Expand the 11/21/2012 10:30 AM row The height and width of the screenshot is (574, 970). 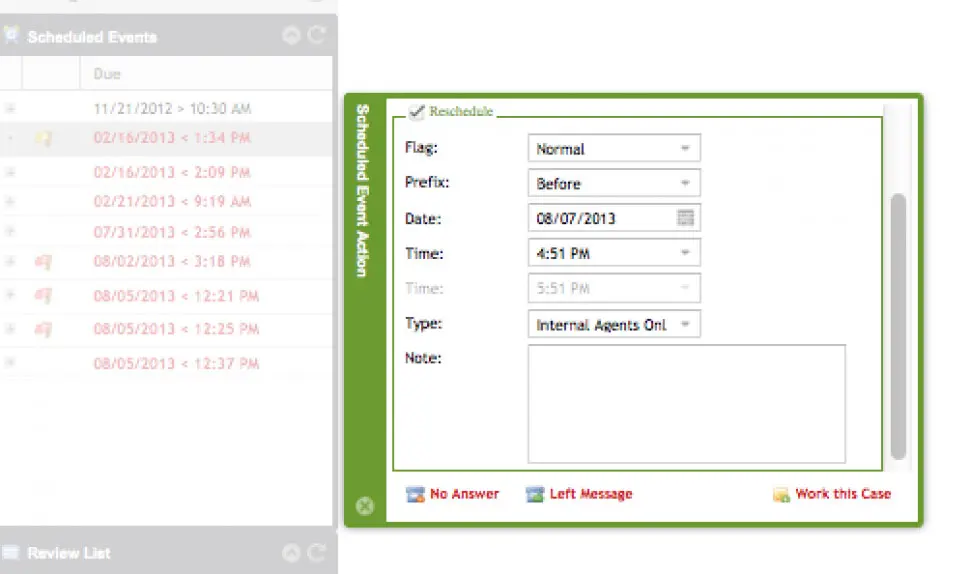(10, 108)
